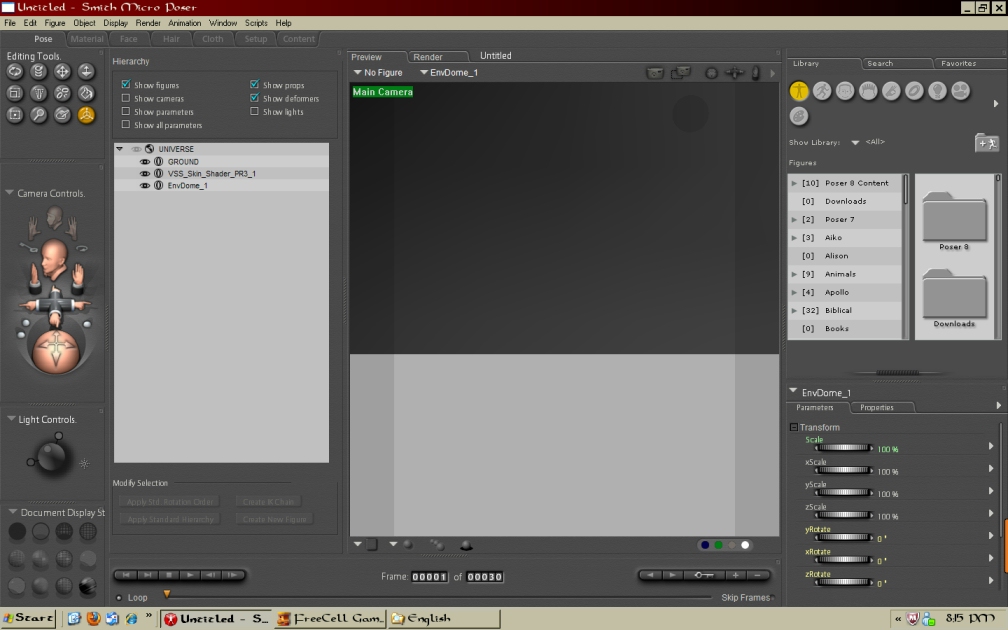Viewport: 1008px width, 630px height.
Task: Open the Show Library dropdown arrow
Action: coord(855,143)
